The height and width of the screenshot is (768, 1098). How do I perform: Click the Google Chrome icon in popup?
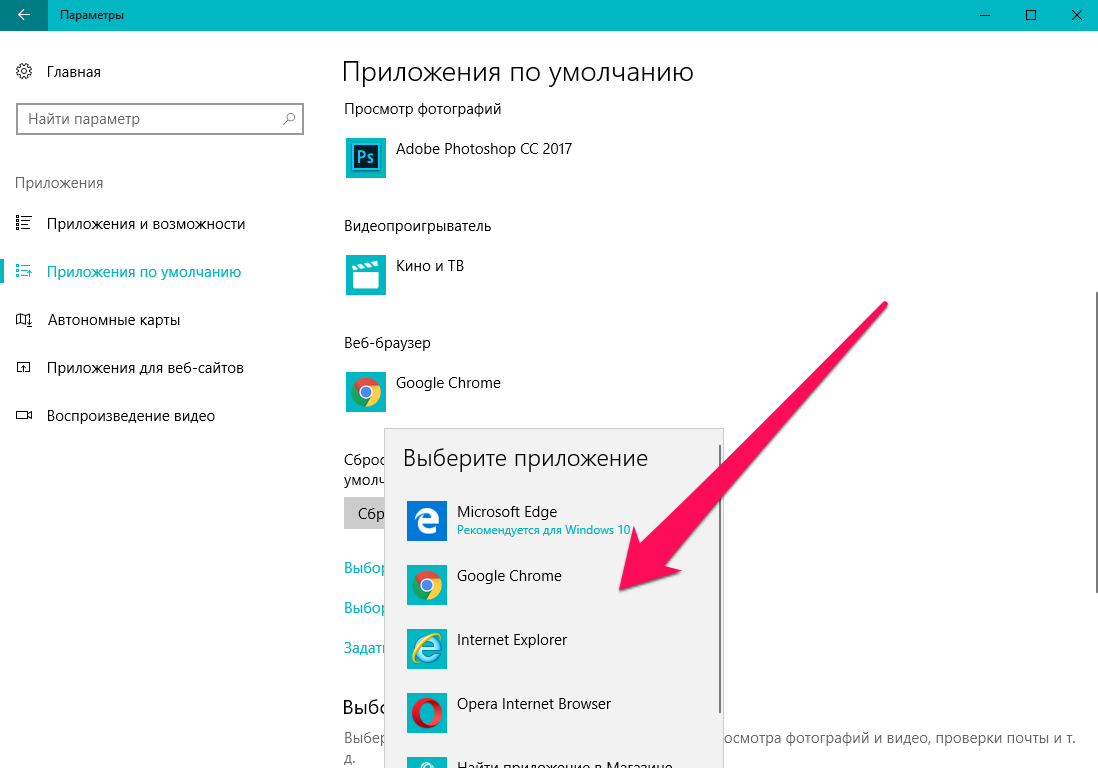point(426,585)
